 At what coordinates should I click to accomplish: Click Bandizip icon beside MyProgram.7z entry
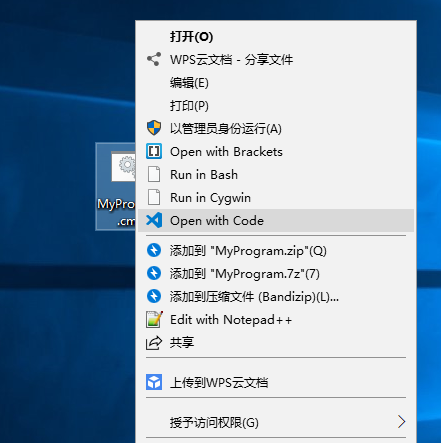[154, 273]
